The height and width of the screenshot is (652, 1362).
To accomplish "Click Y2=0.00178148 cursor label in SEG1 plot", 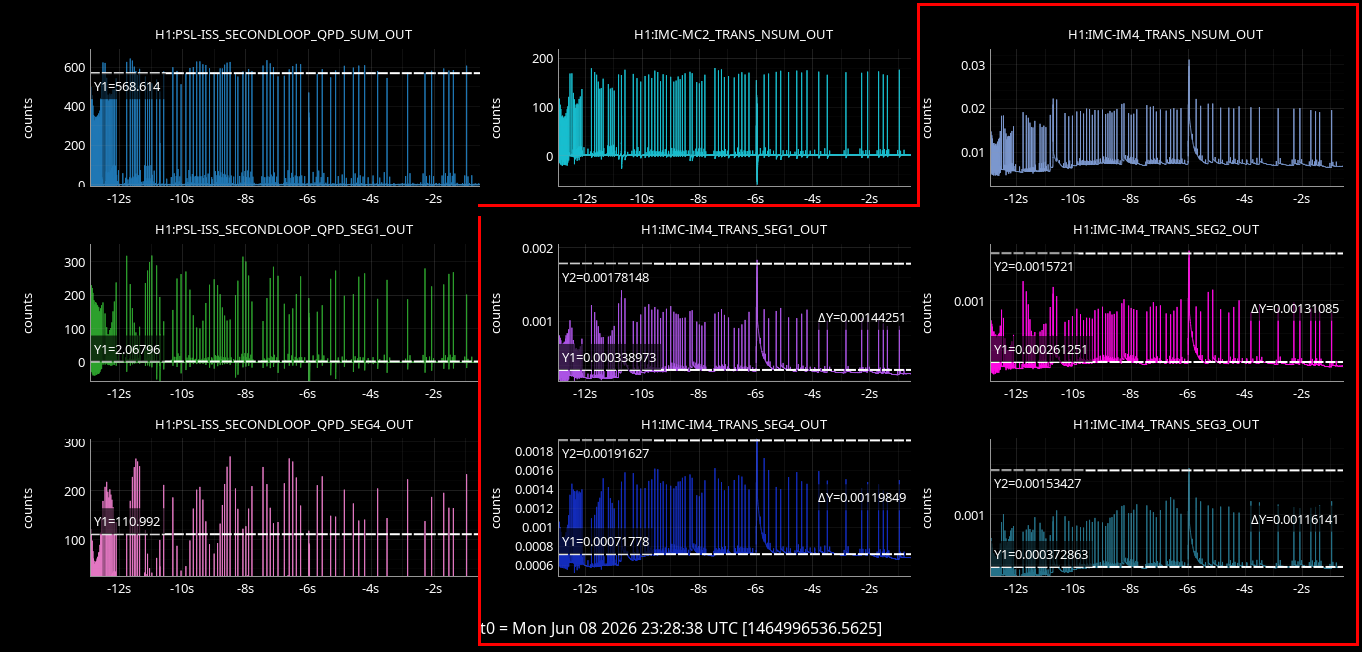I will pyautogui.click(x=606, y=277).
